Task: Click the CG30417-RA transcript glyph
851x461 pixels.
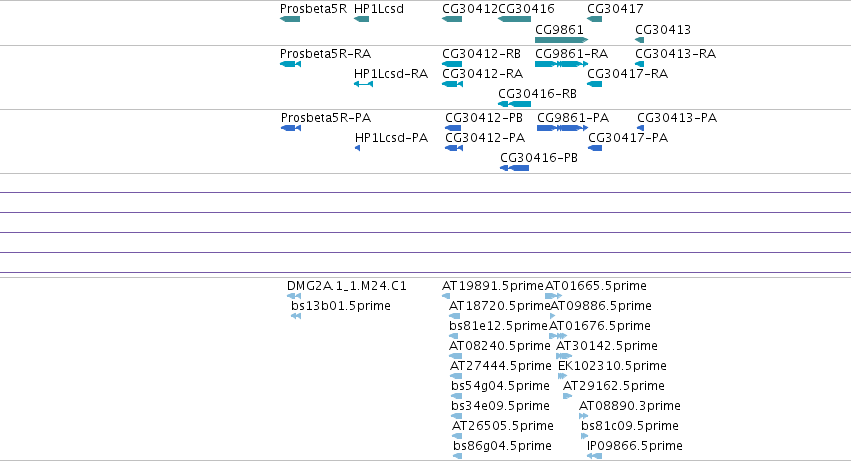Action: point(595,84)
